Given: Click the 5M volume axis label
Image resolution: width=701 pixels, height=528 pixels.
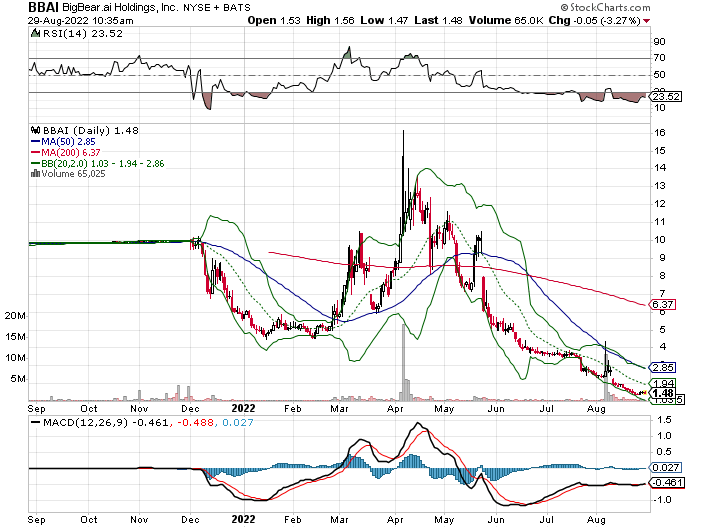Looking at the screenshot, I should coord(18,379).
